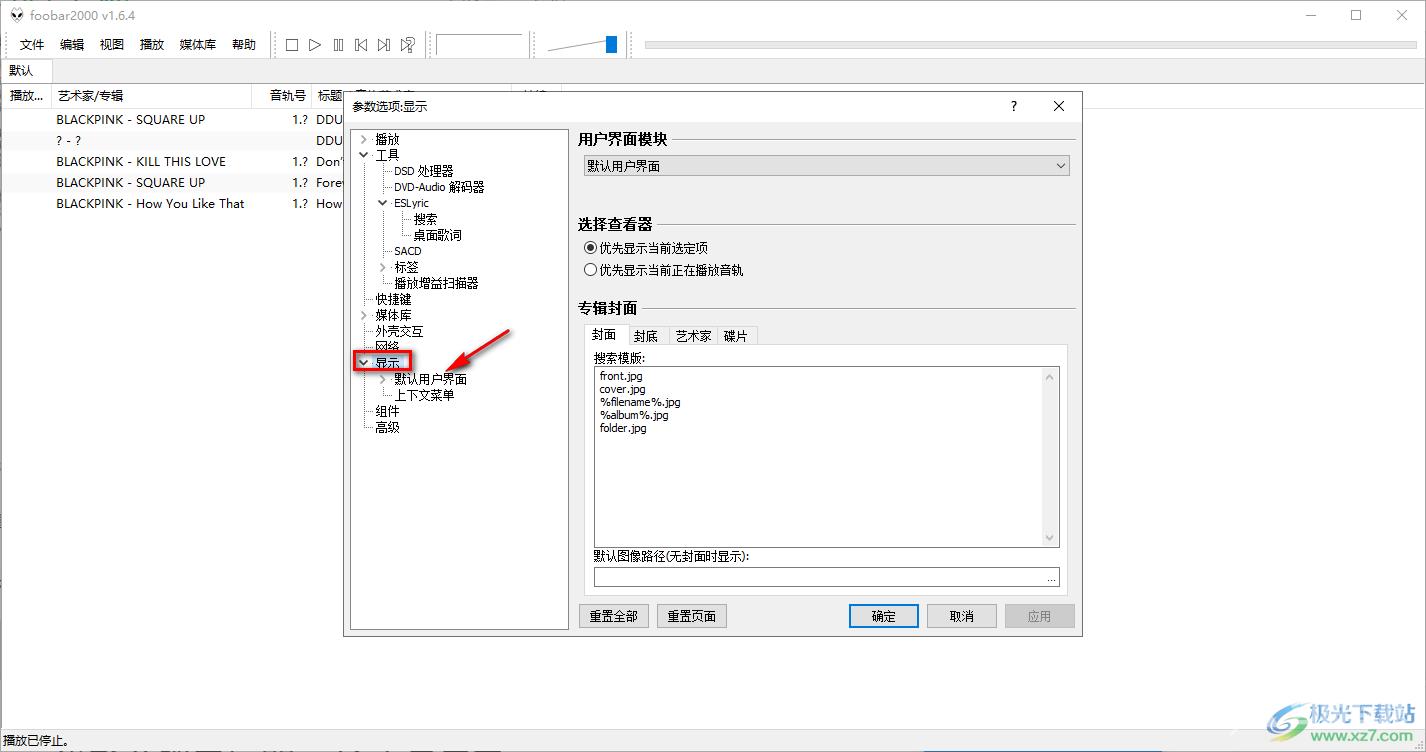The height and width of the screenshot is (752, 1426).
Task: Click the front.jpg template line
Action: (x=621, y=376)
